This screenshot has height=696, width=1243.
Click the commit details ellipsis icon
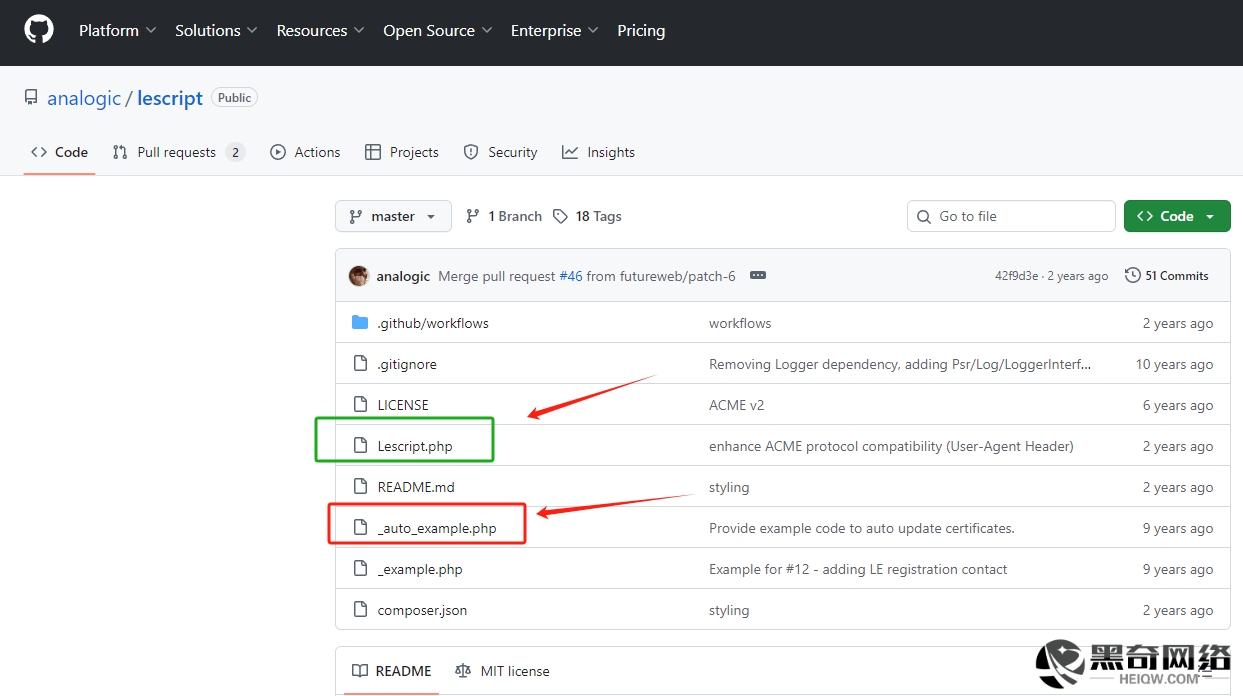[x=758, y=276]
